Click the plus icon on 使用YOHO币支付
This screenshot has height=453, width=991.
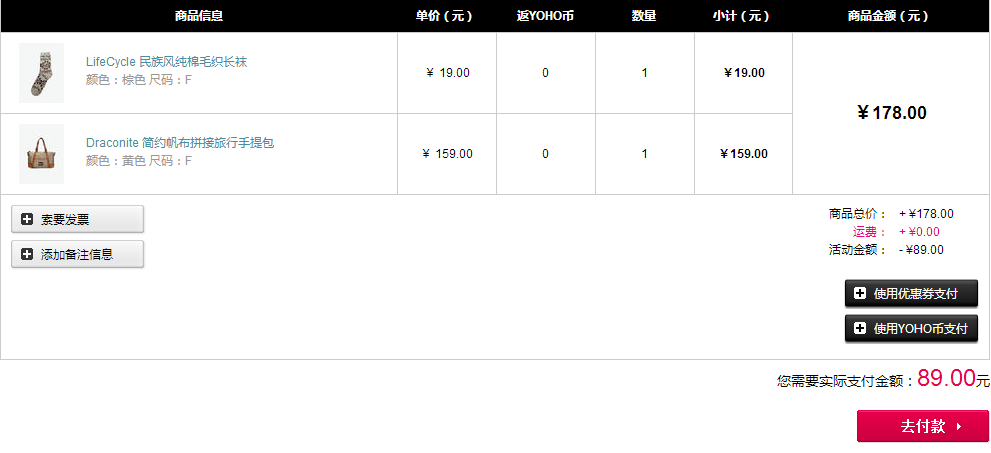[x=860, y=328]
